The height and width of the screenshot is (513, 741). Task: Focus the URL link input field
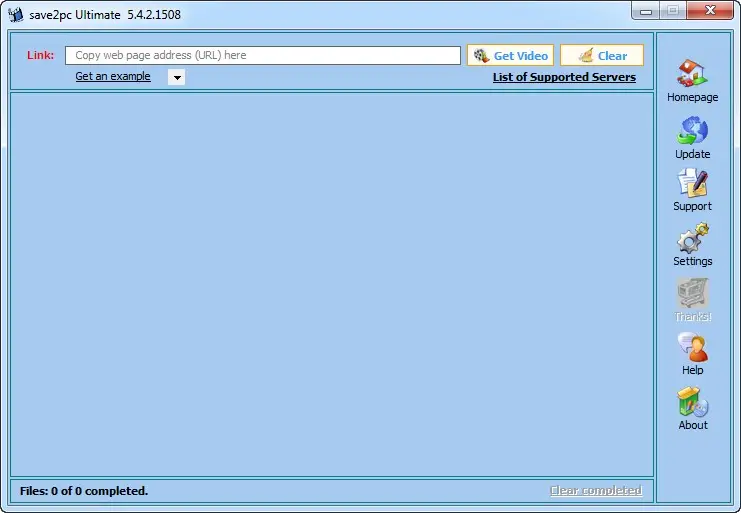[263, 55]
